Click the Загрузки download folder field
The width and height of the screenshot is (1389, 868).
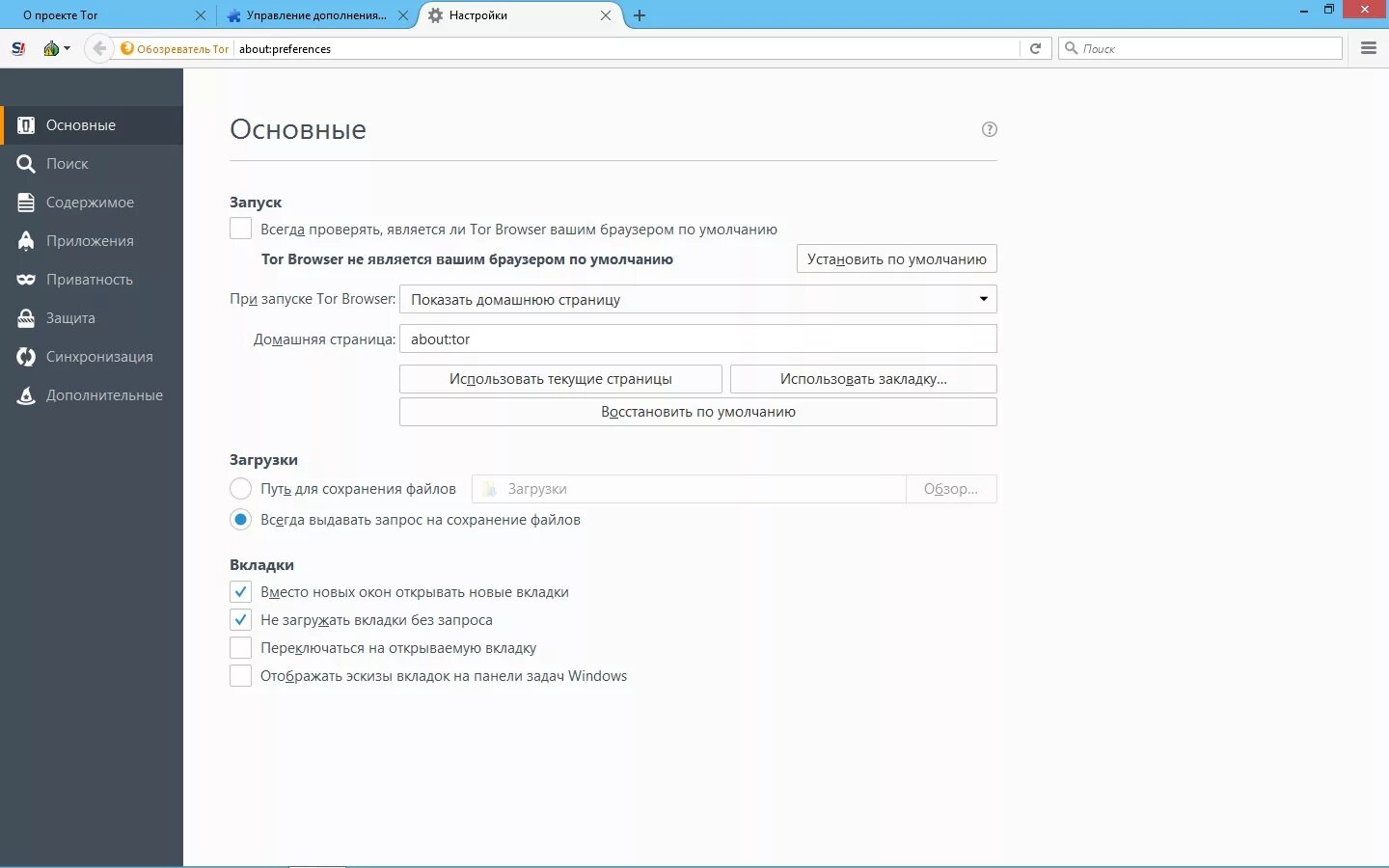(689, 489)
